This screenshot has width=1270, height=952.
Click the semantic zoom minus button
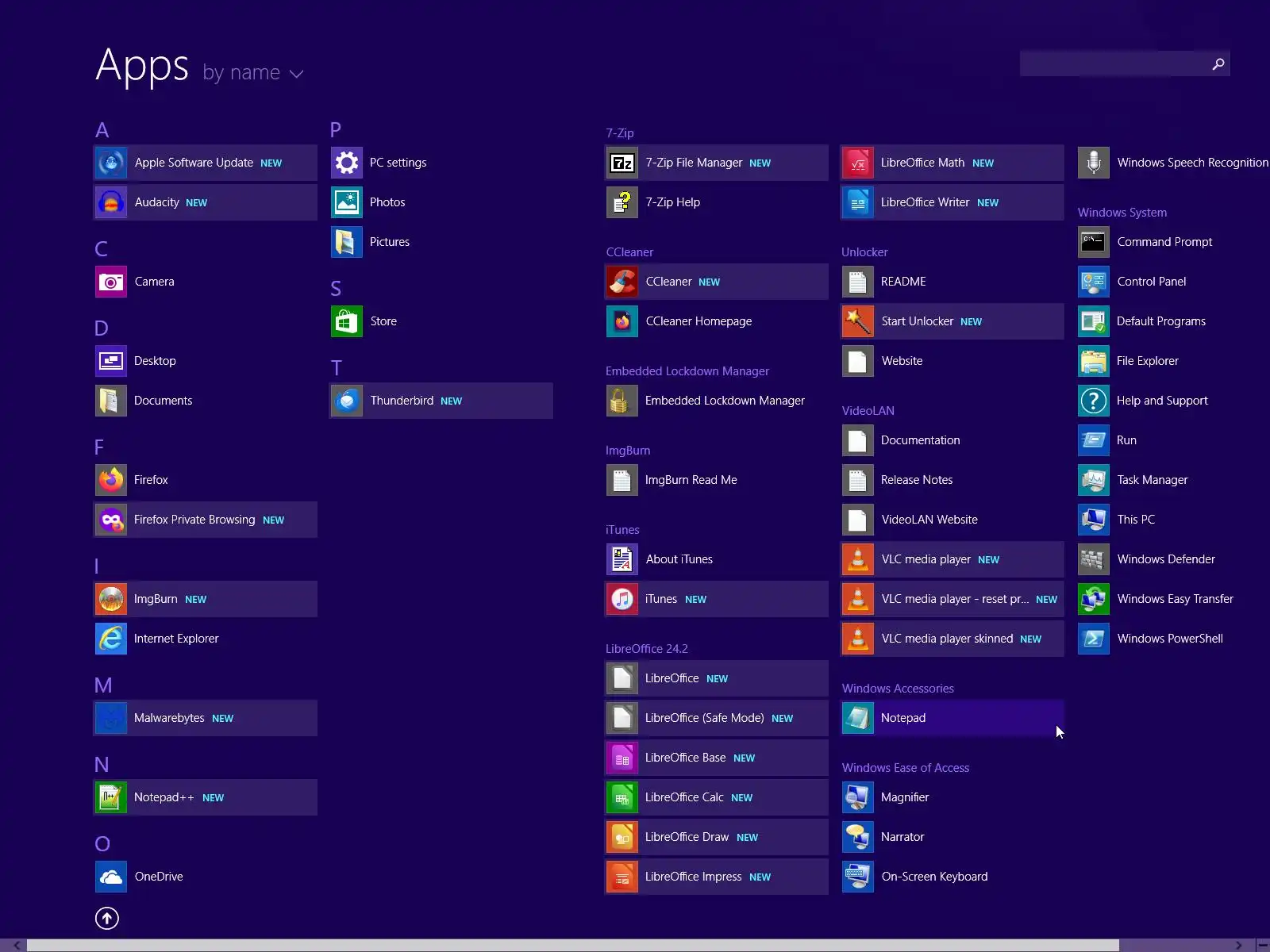1262,945
